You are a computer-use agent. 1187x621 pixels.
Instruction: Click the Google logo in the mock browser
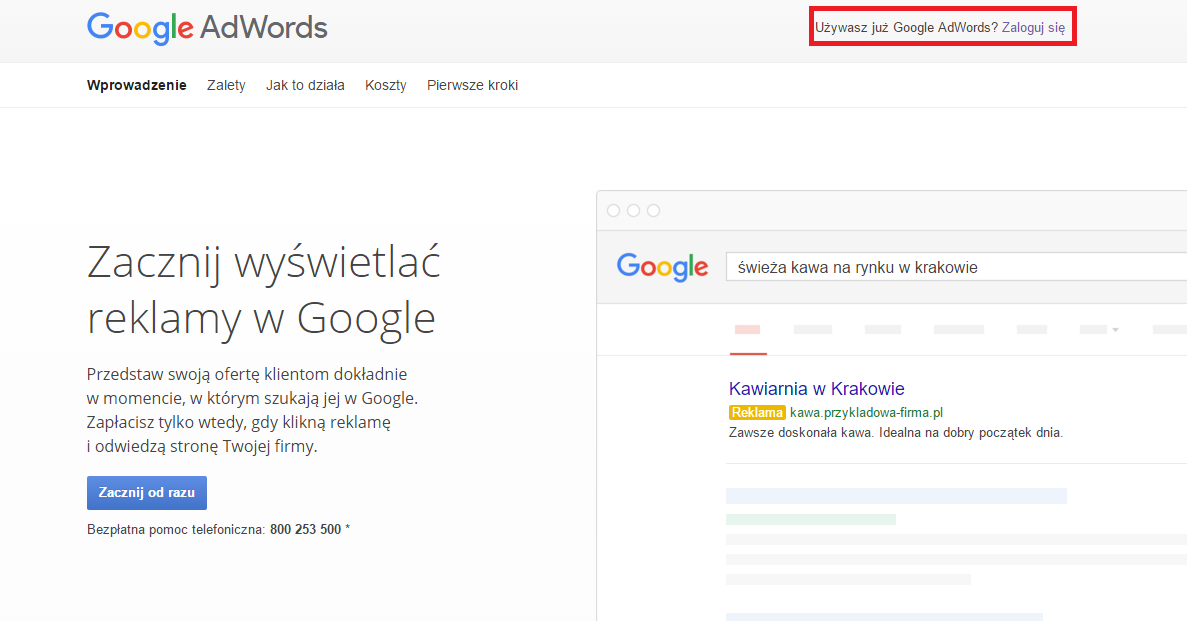662,267
